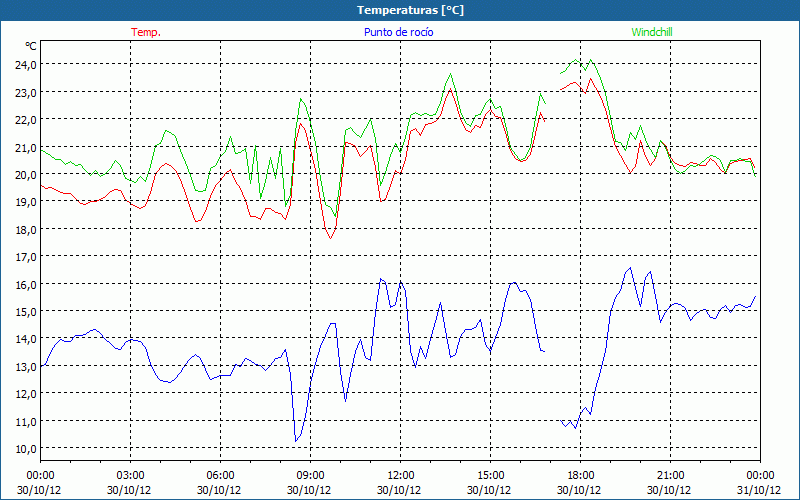This screenshot has width=800, height=500.
Task: Click the 20,0 y-axis value
Action: click(x=27, y=174)
